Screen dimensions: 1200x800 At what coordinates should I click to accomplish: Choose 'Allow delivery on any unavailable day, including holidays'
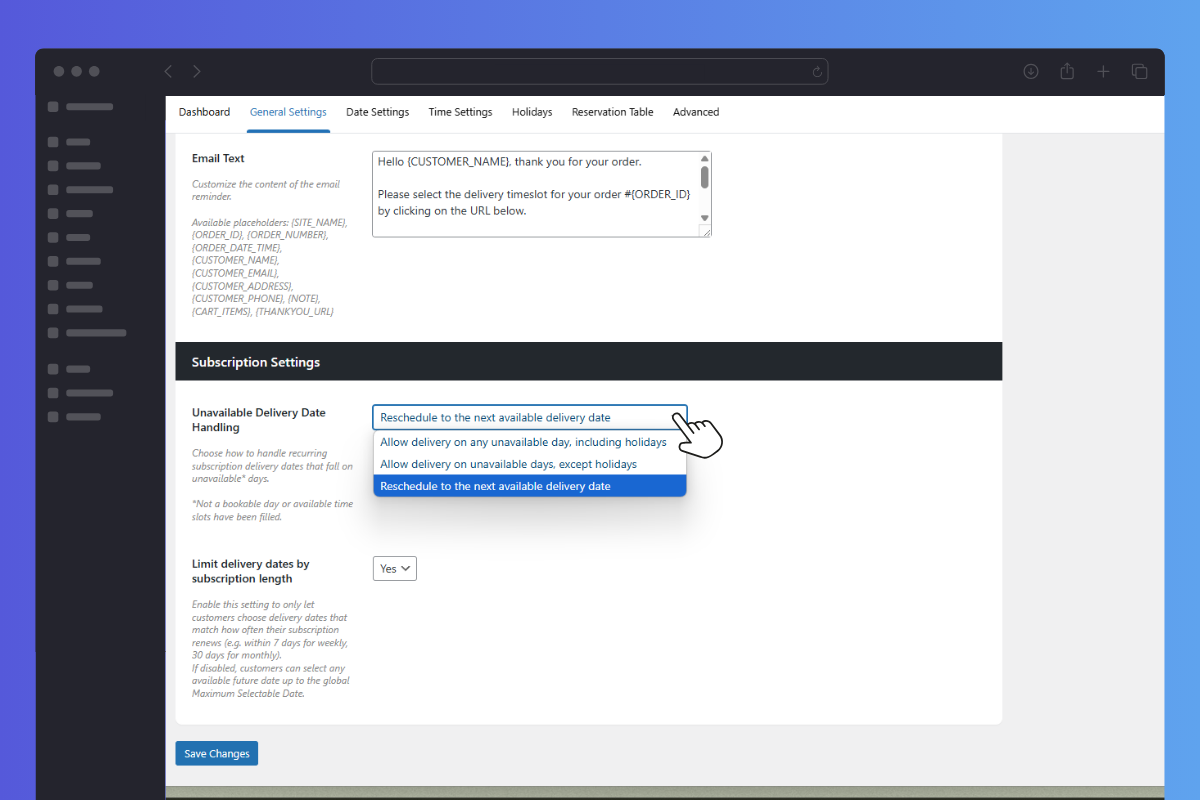523,442
